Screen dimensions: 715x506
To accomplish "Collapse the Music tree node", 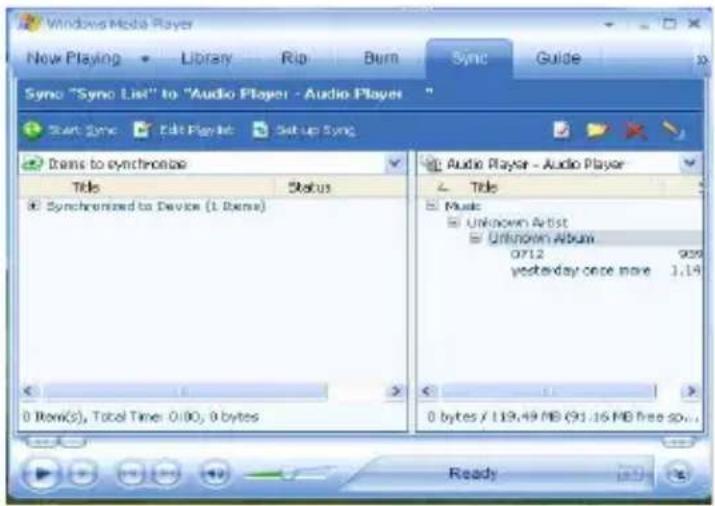I will pos(431,206).
